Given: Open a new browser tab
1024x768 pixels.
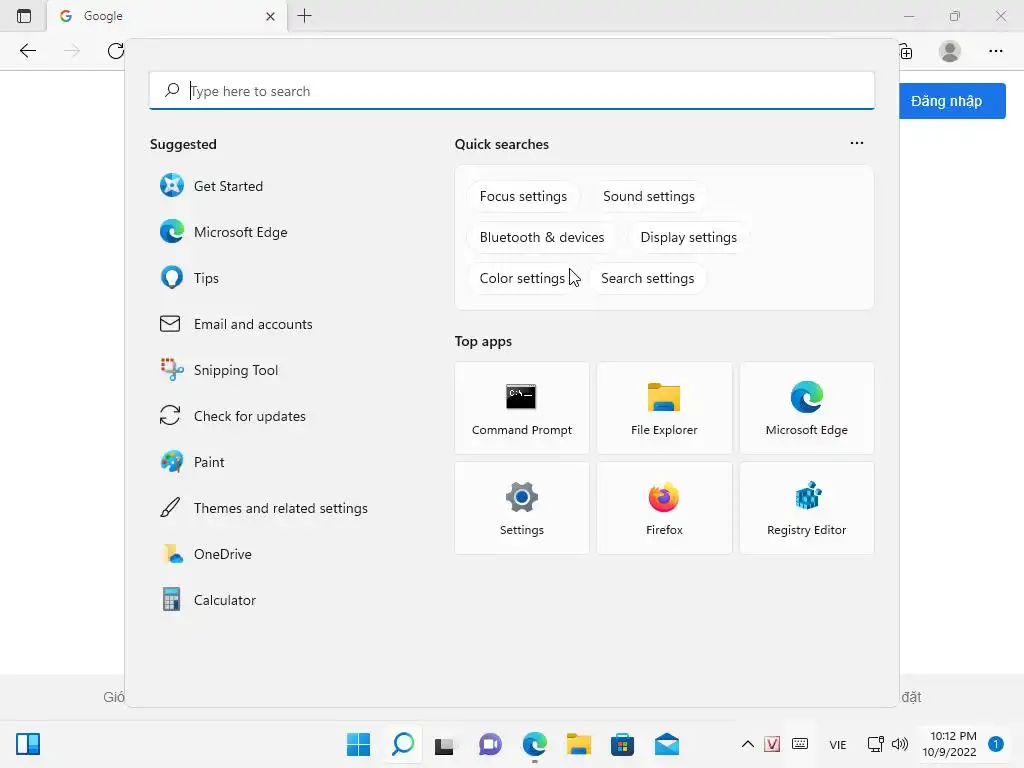Looking at the screenshot, I should pyautogui.click(x=304, y=16).
